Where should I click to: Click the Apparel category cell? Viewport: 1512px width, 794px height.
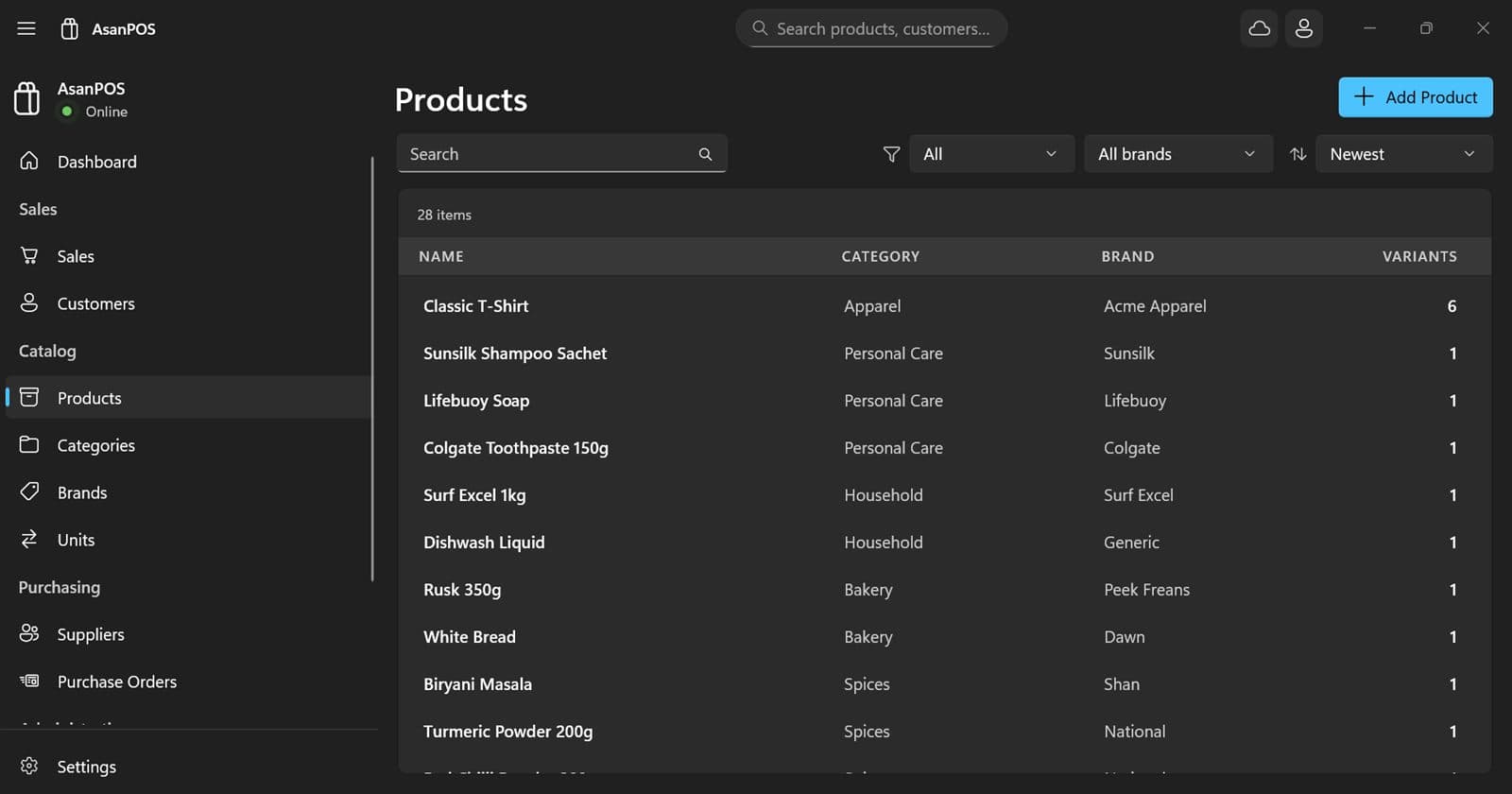872,306
